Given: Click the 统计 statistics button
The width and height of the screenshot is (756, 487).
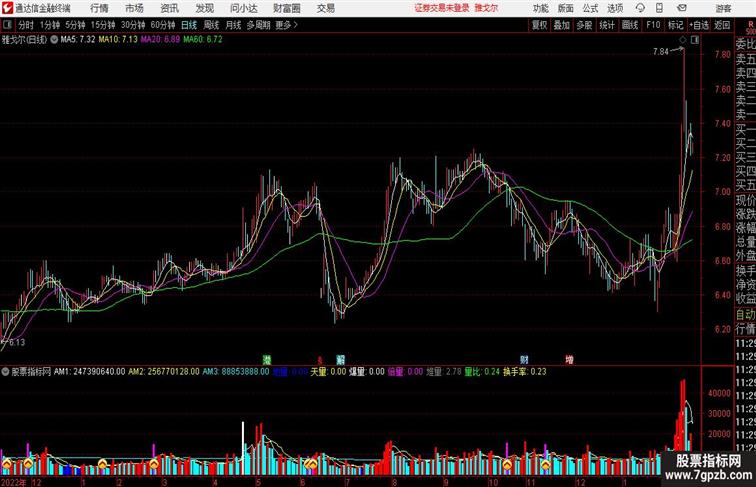Looking at the screenshot, I should [607, 25].
